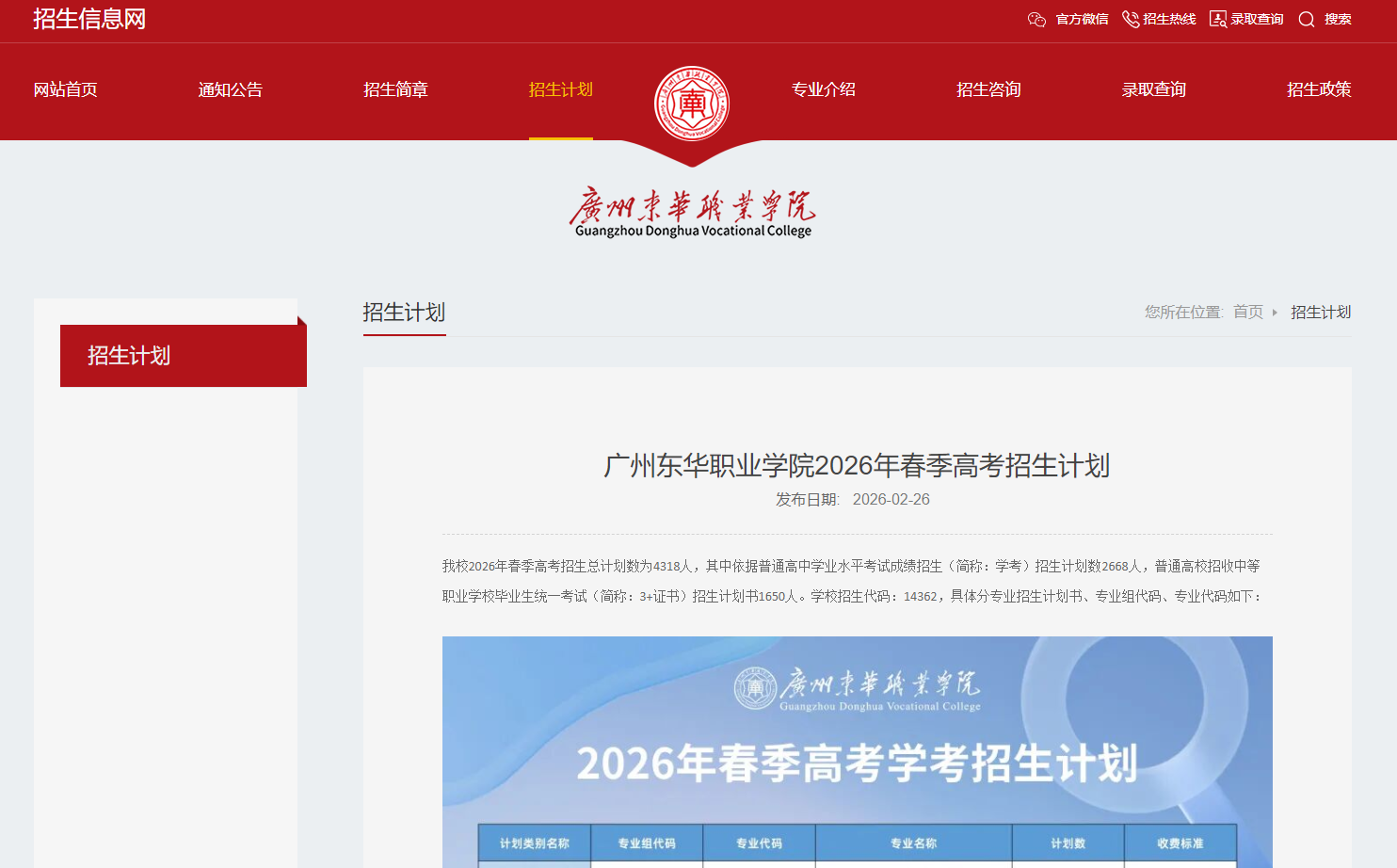This screenshot has width=1397, height=868.
Task: Open the 通知公告 menu item
Action: click(230, 89)
